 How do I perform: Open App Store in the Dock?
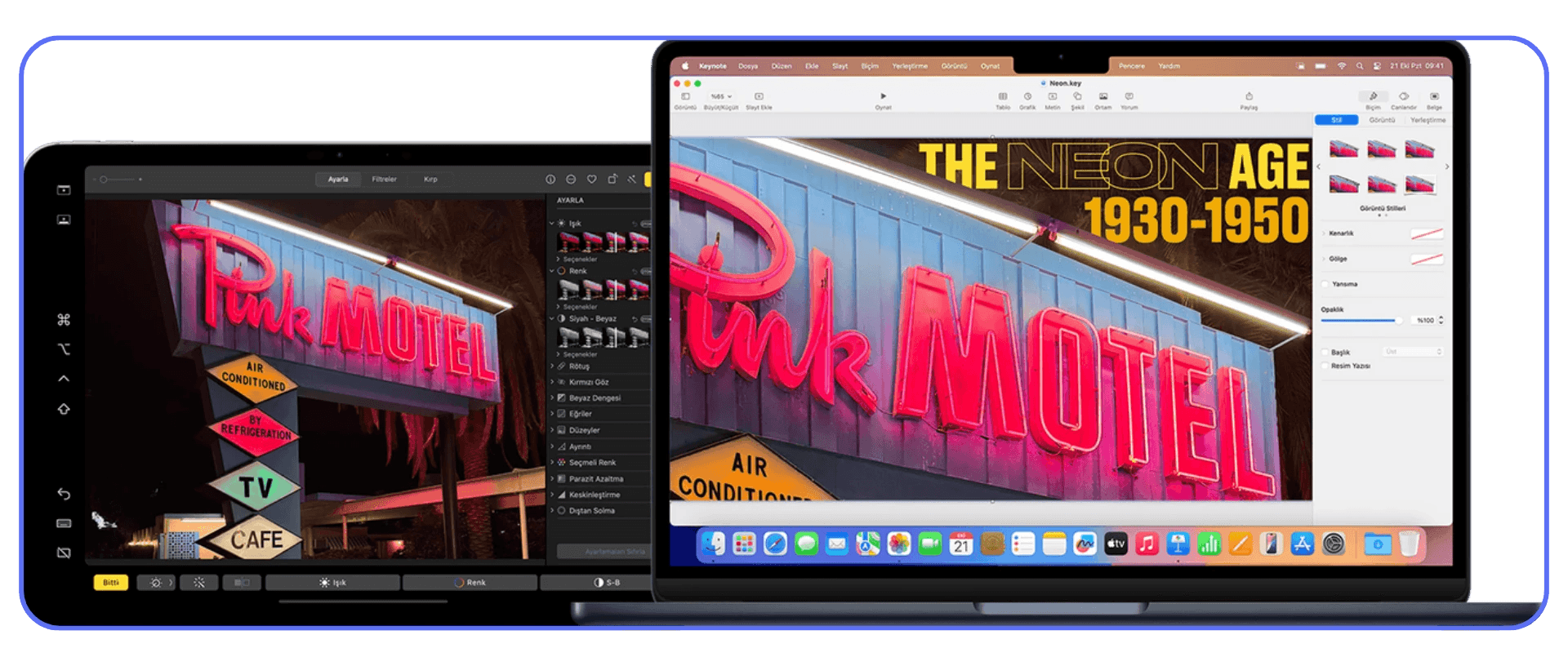(x=1302, y=544)
